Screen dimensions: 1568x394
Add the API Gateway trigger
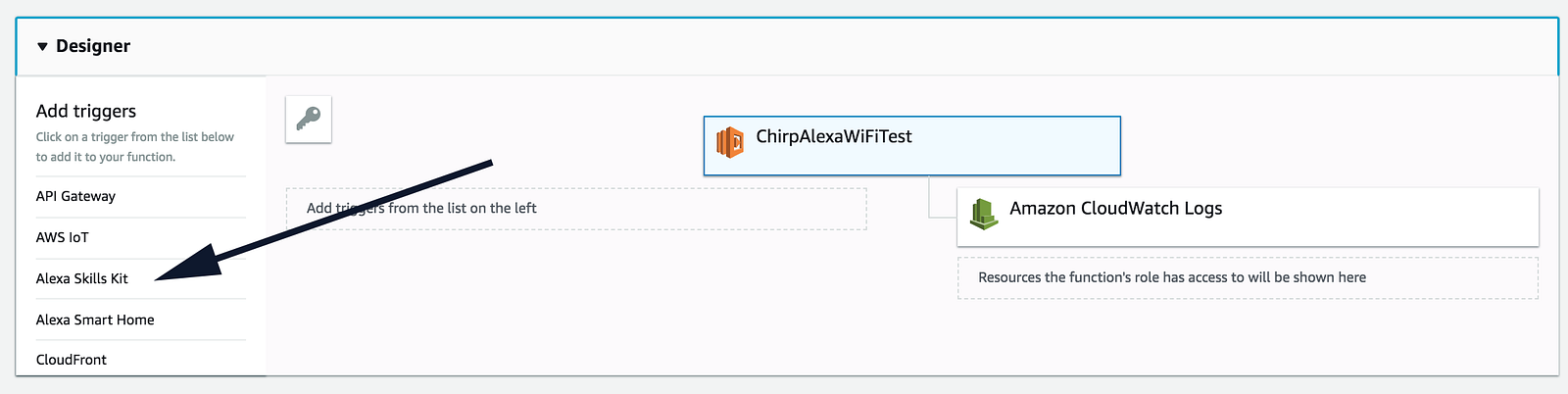coord(75,196)
